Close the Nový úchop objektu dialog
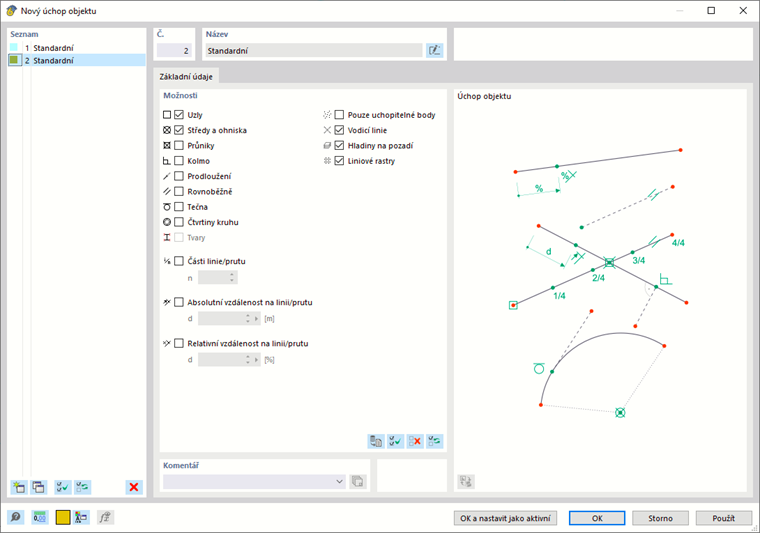 click(x=743, y=11)
